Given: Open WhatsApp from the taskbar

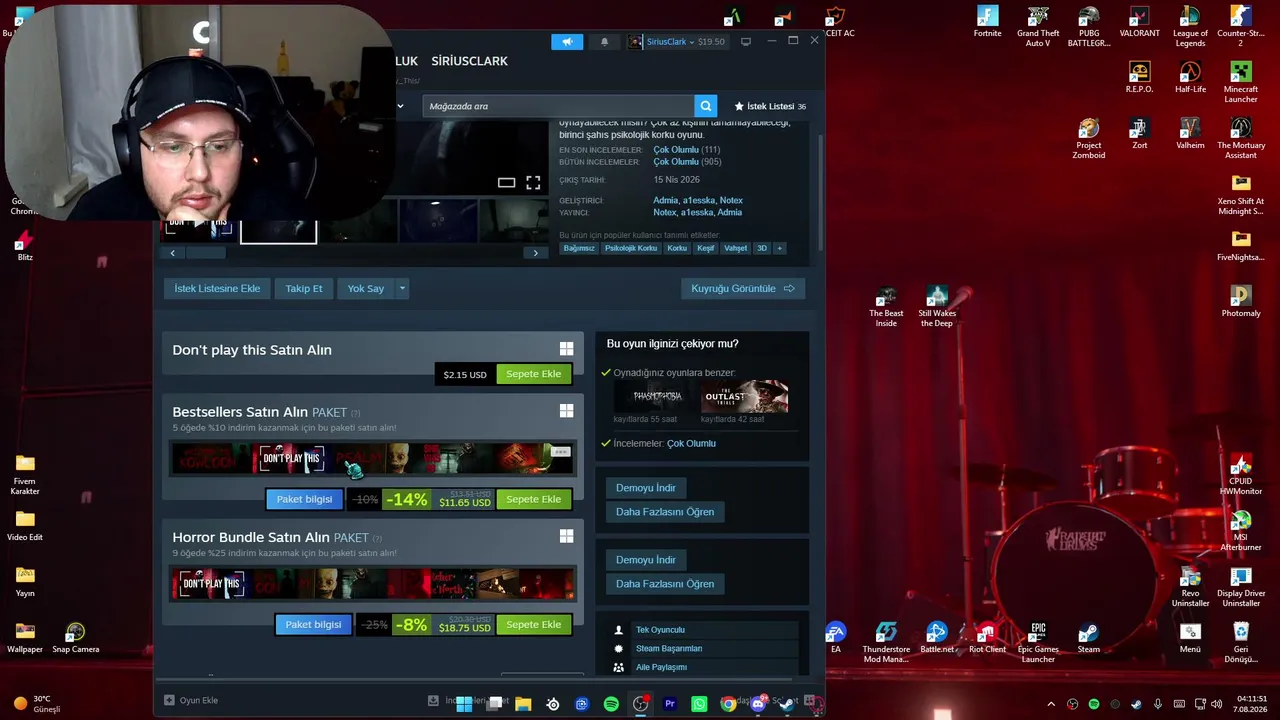Looking at the screenshot, I should (699, 704).
